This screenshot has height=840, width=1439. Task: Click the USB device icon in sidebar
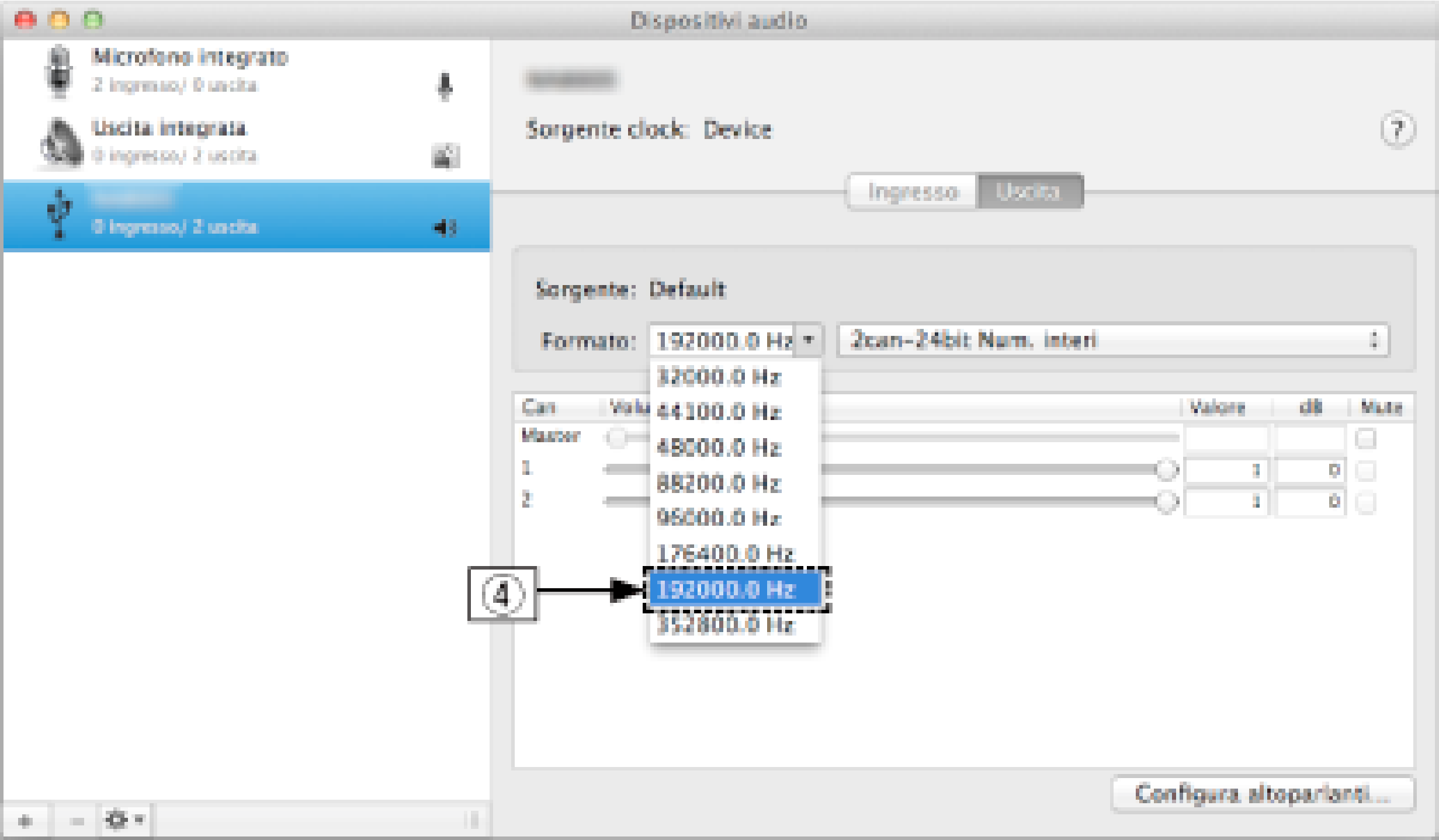coord(59,214)
